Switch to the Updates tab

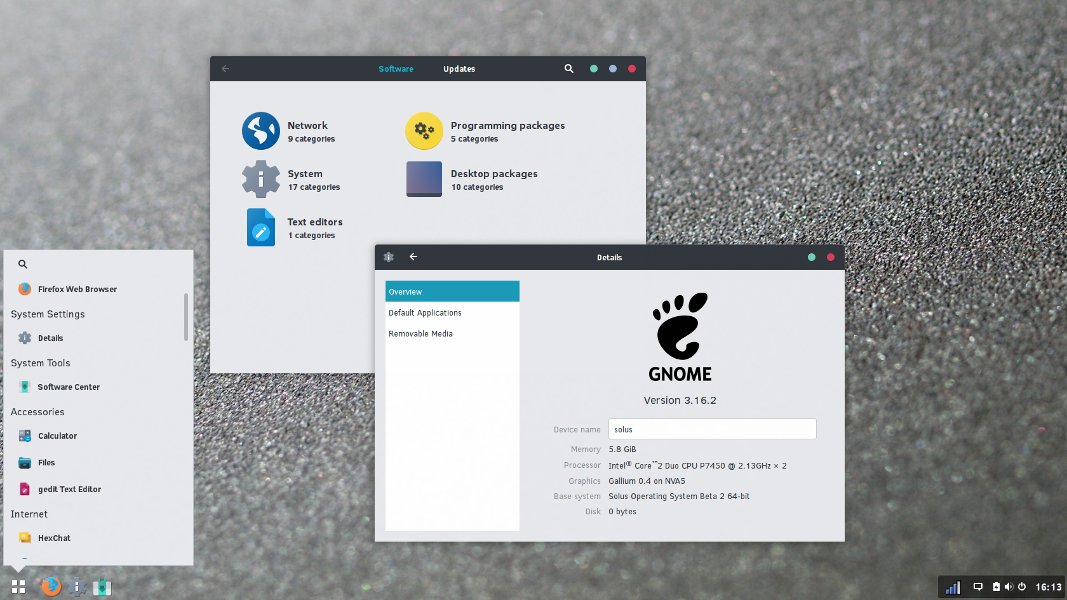tap(459, 69)
